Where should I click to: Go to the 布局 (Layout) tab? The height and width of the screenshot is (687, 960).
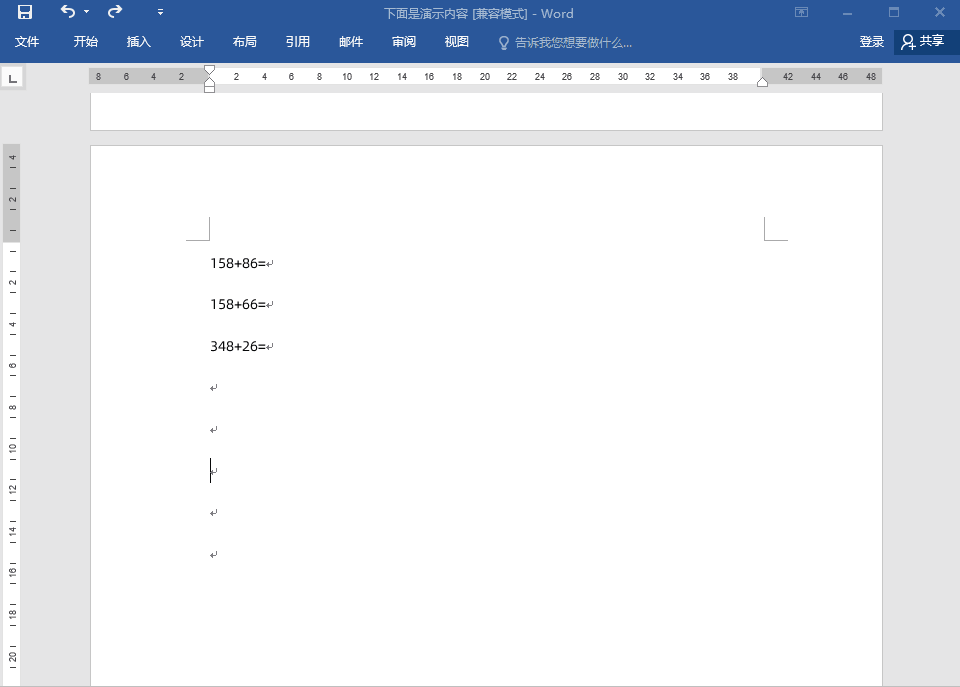pos(245,42)
